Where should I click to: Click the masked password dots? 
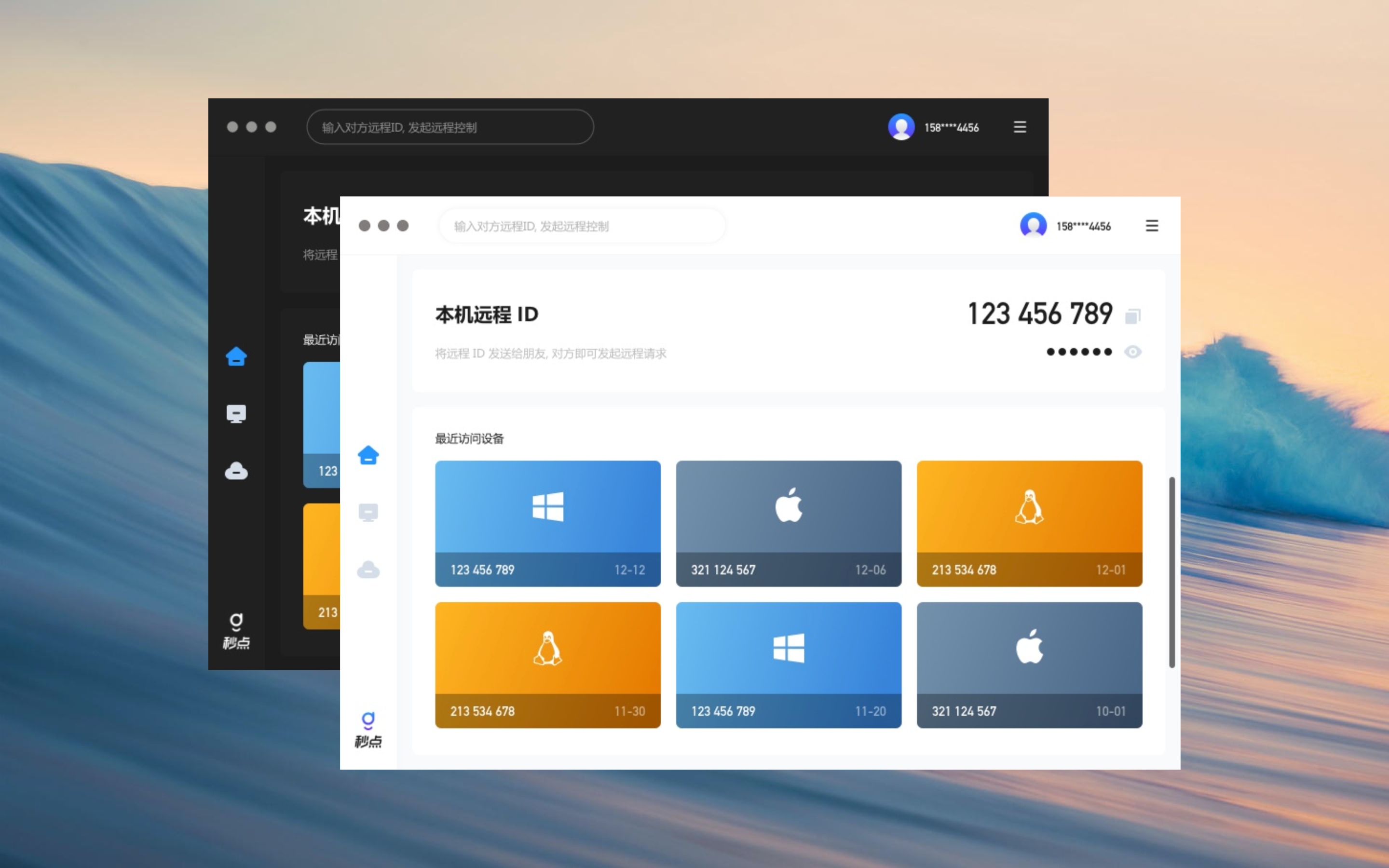pyautogui.click(x=1079, y=352)
